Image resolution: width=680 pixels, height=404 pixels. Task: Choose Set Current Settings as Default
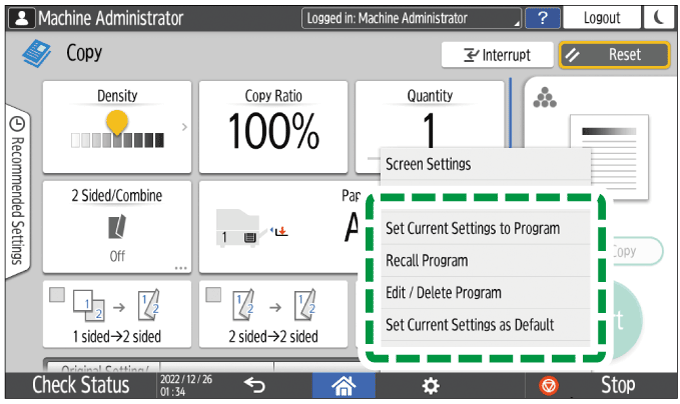(470, 325)
